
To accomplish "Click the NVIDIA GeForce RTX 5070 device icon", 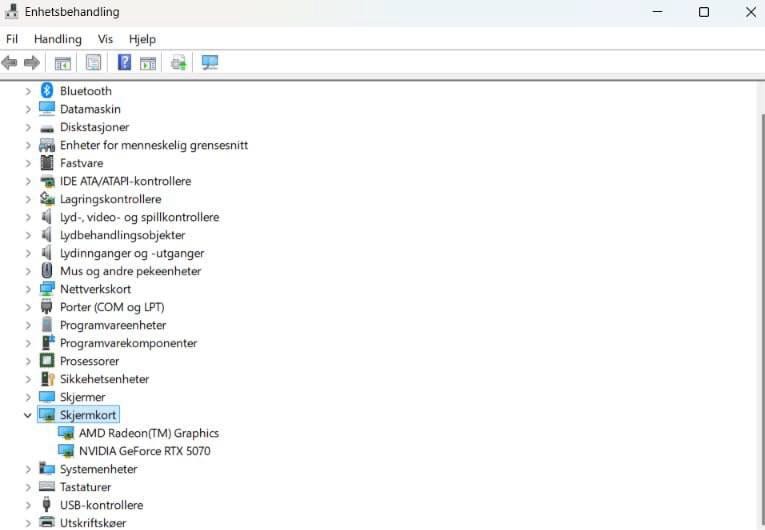I will (66, 451).
